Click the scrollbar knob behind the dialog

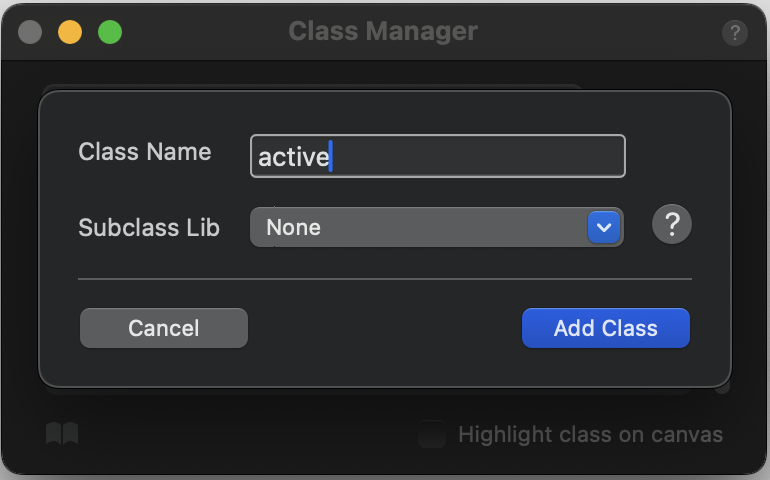722,386
